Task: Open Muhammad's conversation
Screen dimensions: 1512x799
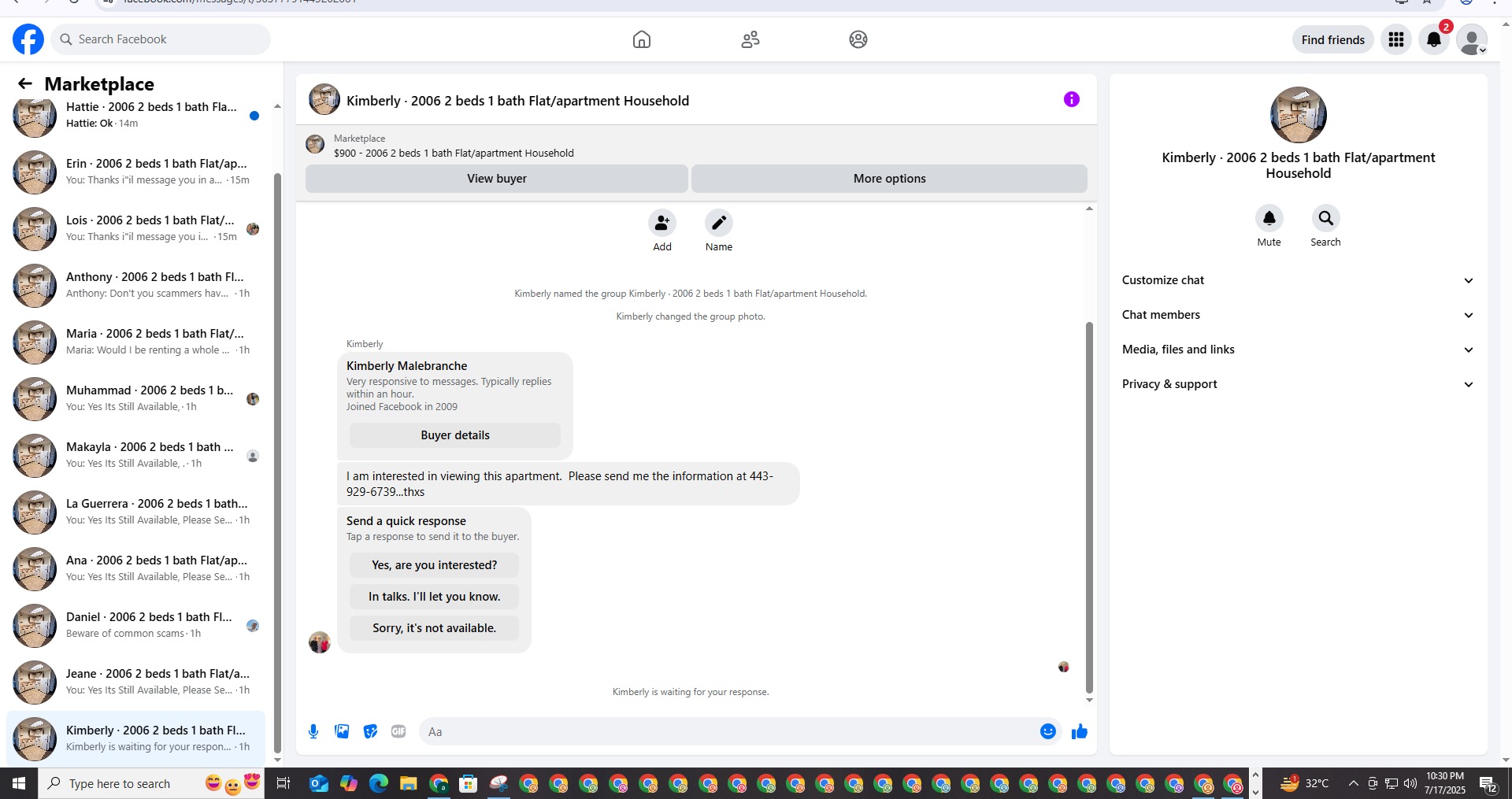Action: (136, 398)
